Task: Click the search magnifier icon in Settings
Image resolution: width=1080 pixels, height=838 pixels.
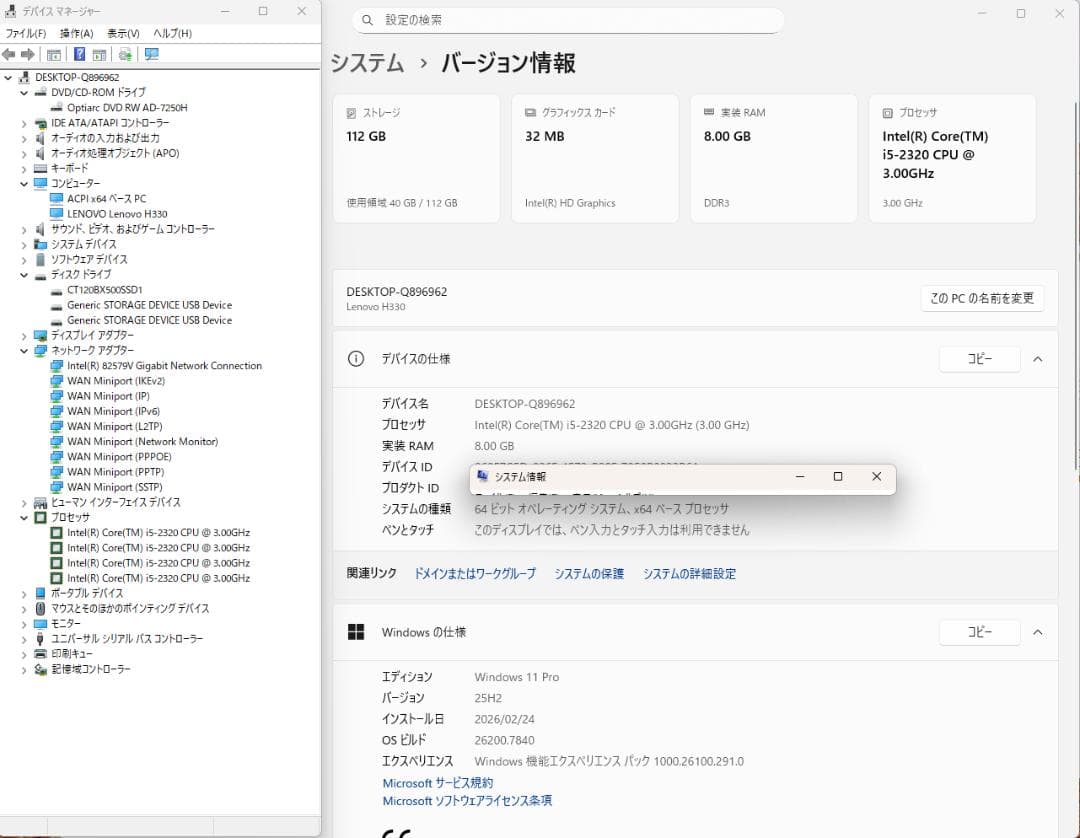Action: point(367,20)
